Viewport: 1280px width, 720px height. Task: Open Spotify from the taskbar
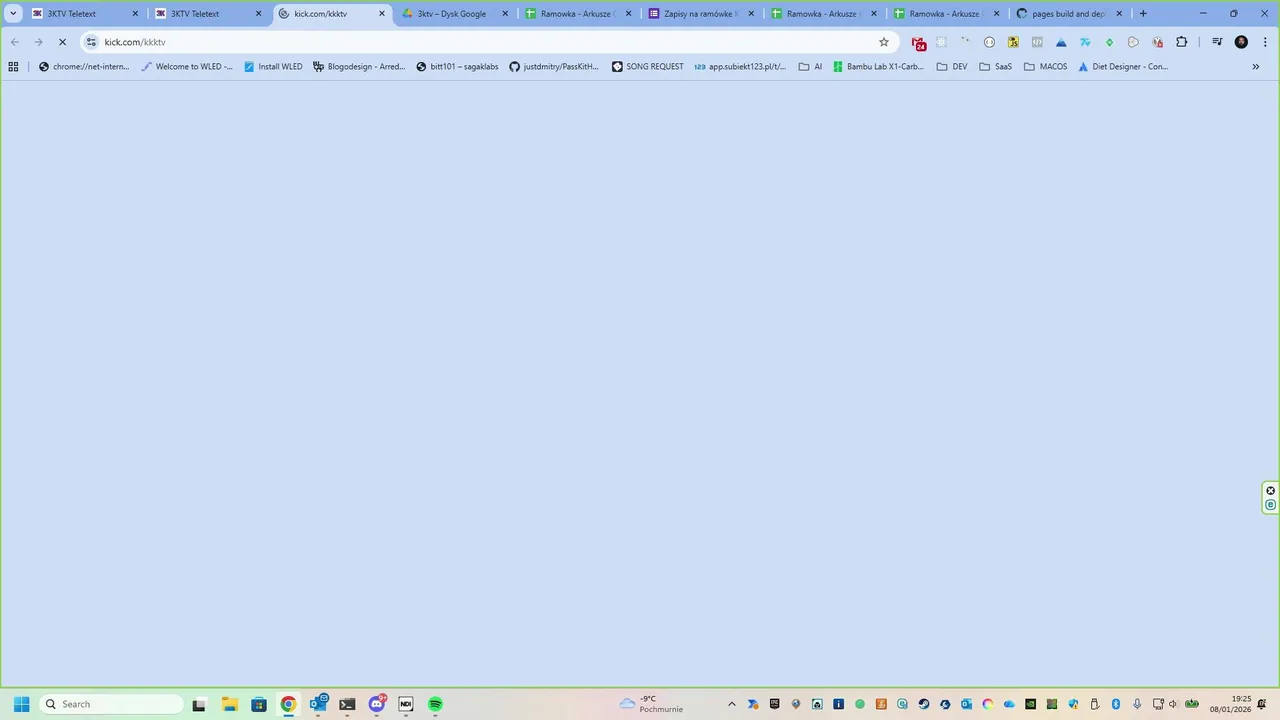pyautogui.click(x=436, y=704)
